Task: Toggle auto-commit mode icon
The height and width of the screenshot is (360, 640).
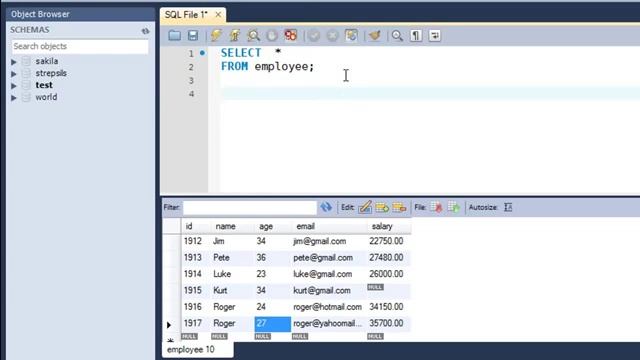Action: tap(351, 36)
